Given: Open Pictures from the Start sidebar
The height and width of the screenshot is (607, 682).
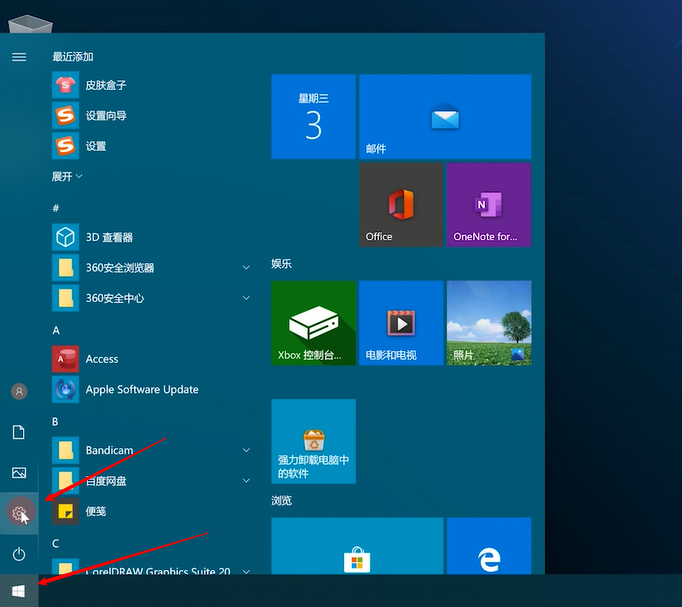Looking at the screenshot, I should click(x=19, y=473).
